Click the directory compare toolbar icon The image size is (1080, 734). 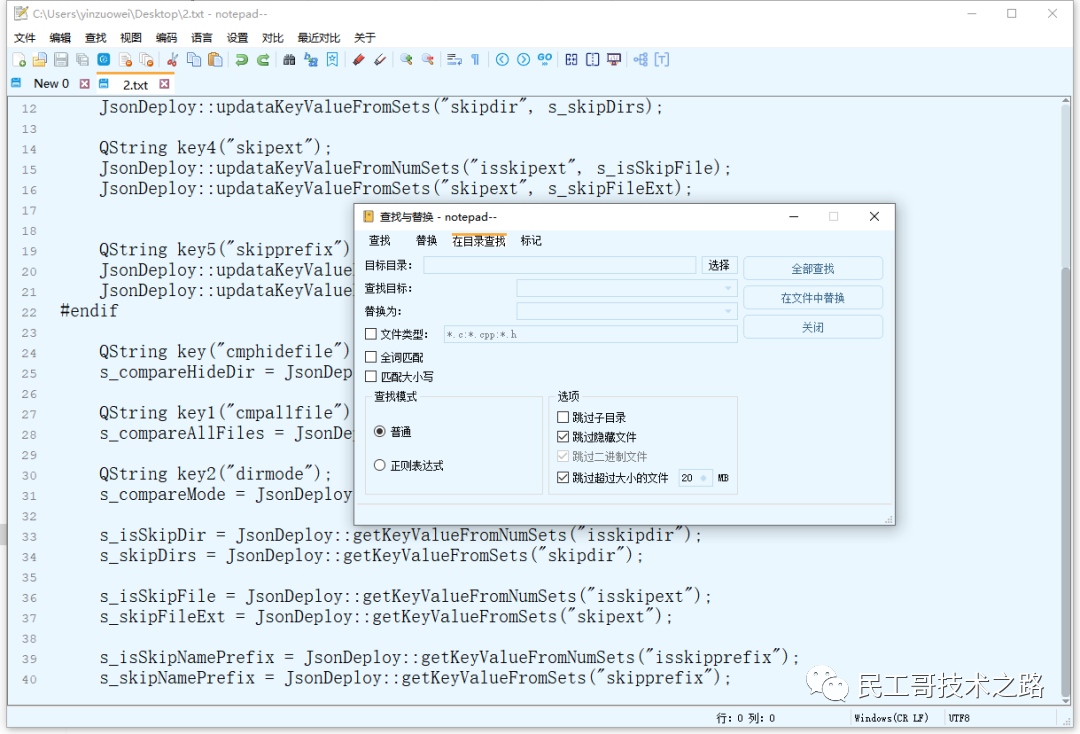[592, 60]
